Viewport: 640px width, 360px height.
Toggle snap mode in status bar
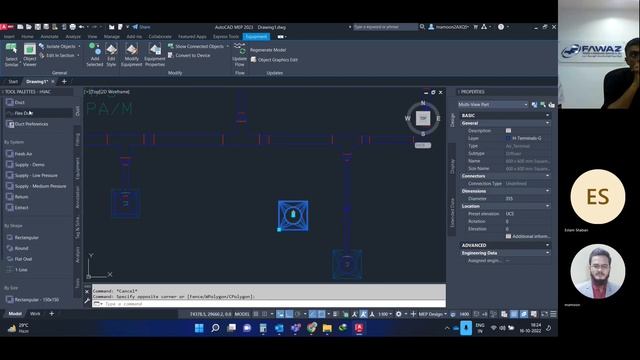point(264,314)
